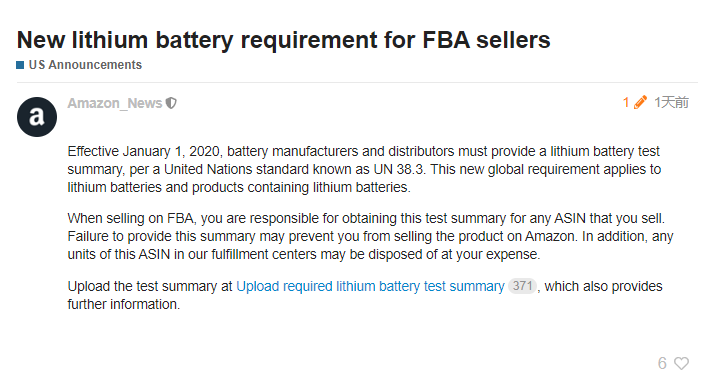Go to the US Announcements category

85,65
